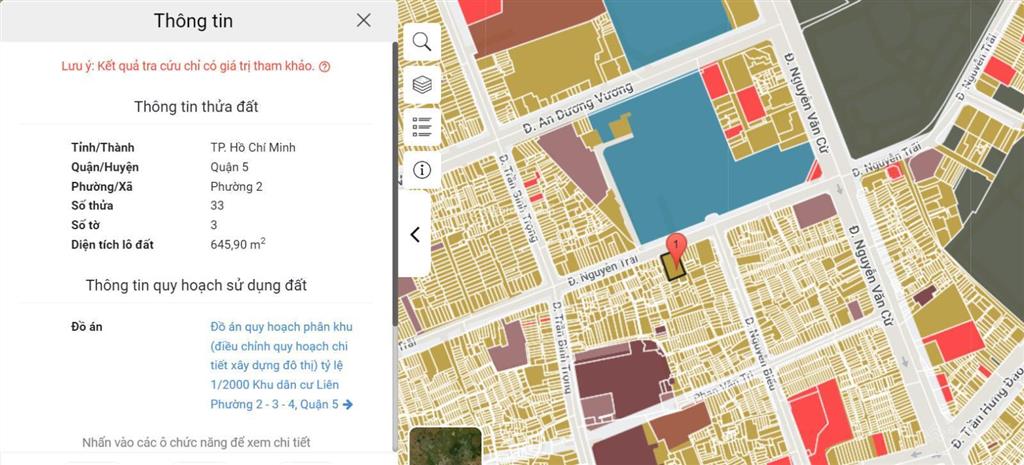Viewport: 1024px width, 465px height.
Task: Close the Thông tin panel
Action: 363,20
